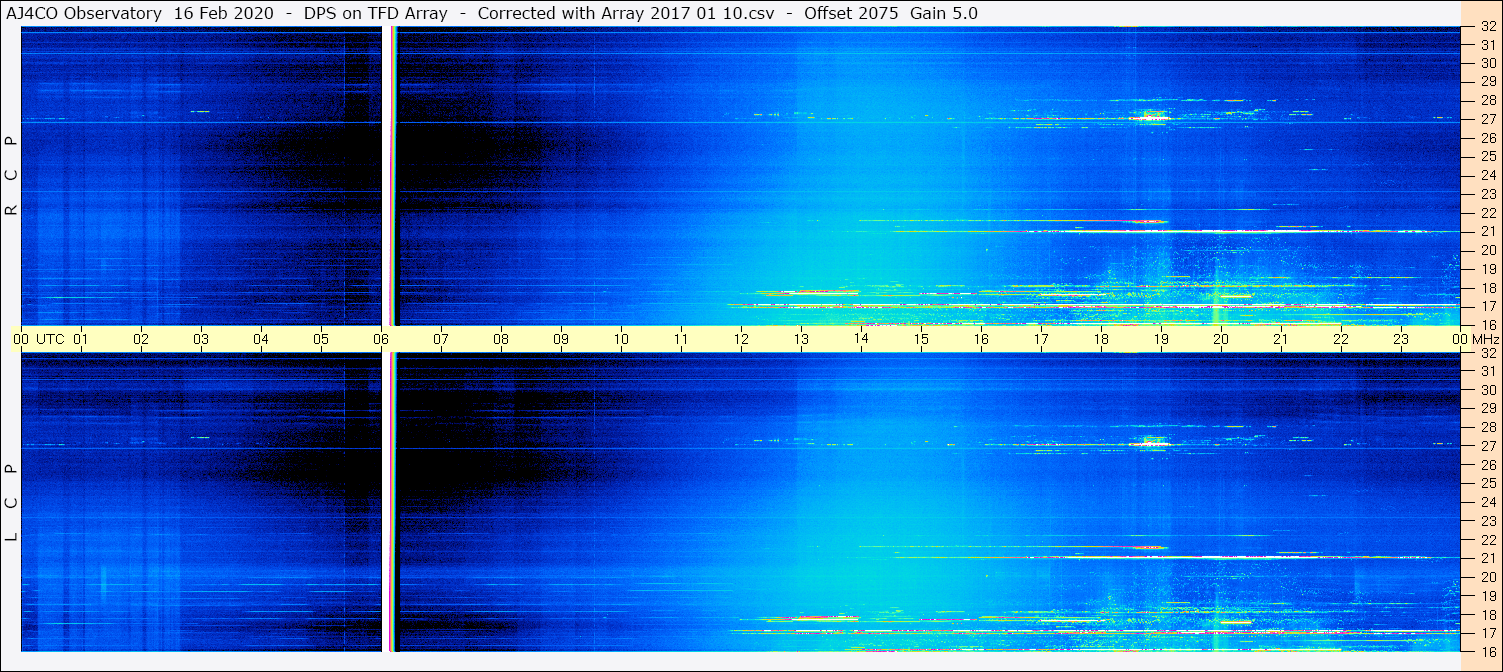Click the 32 MHz label in RCP panel

pos(1487,27)
